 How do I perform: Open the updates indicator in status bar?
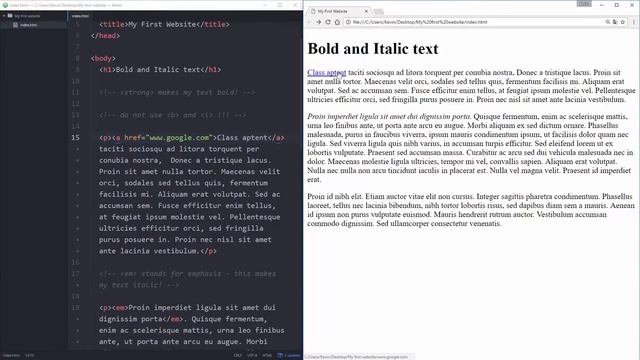(x=289, y=356)
